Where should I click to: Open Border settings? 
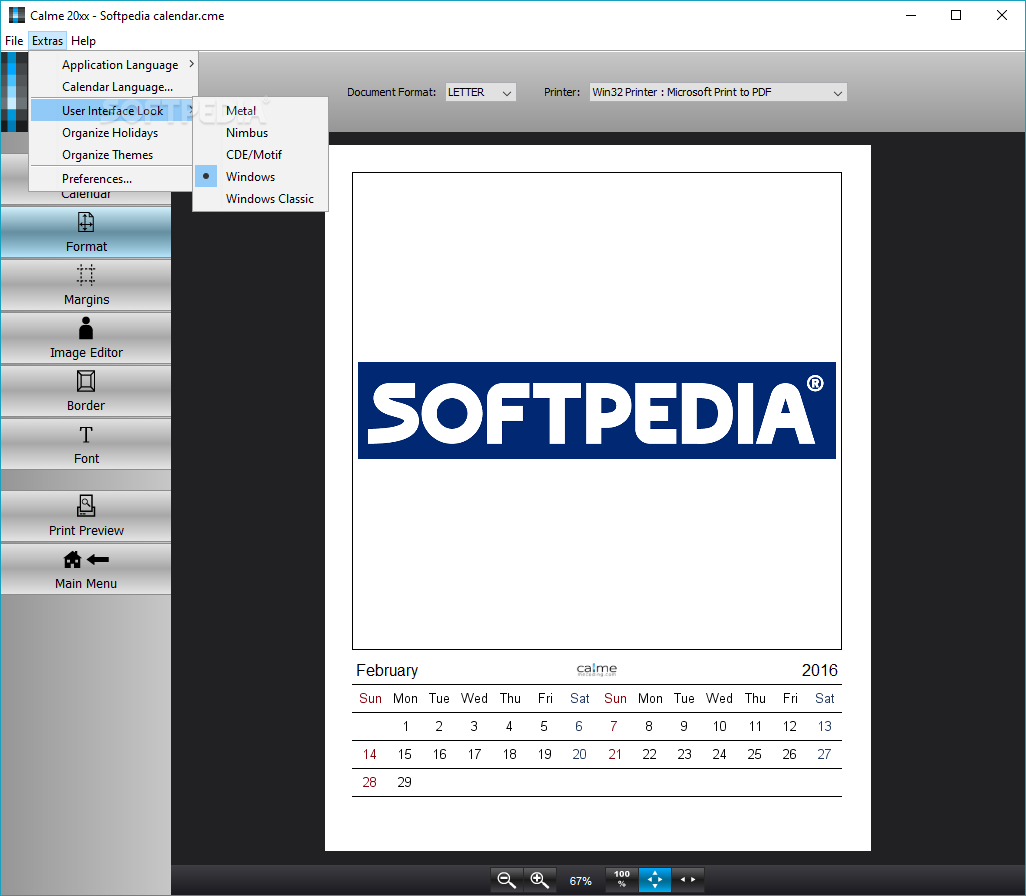[86, 391]
